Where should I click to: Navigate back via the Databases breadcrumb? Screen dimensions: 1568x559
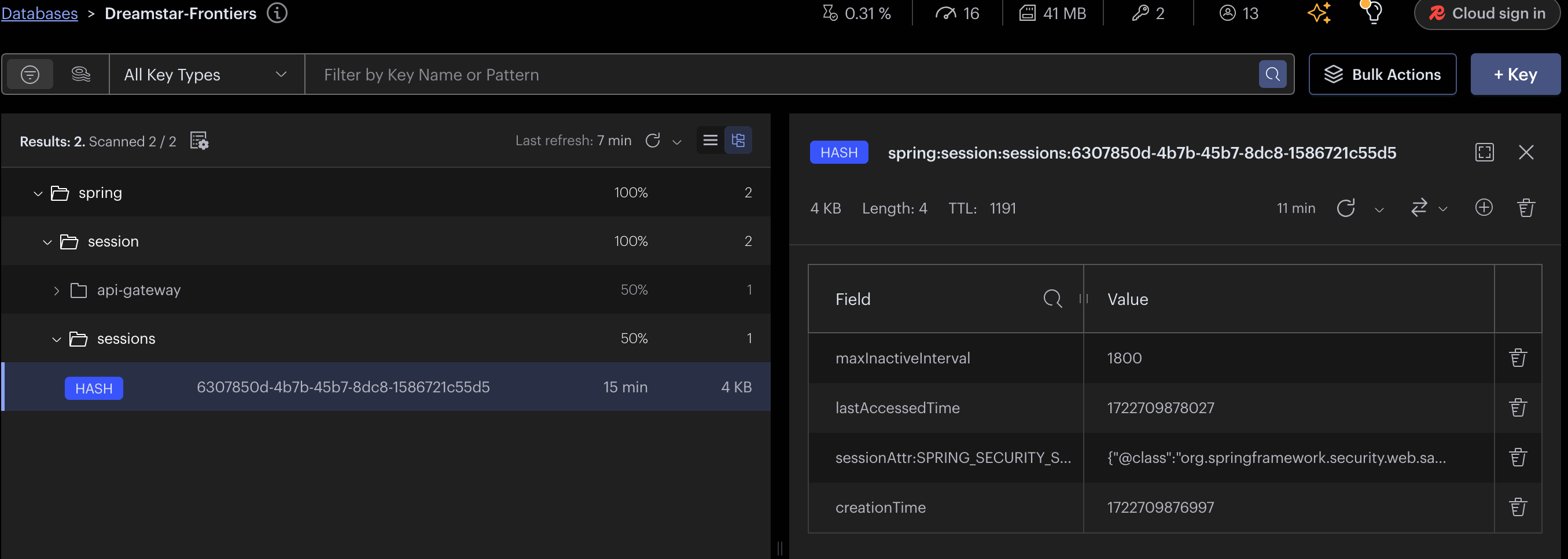pyautogui.click(x=39, y=13)
